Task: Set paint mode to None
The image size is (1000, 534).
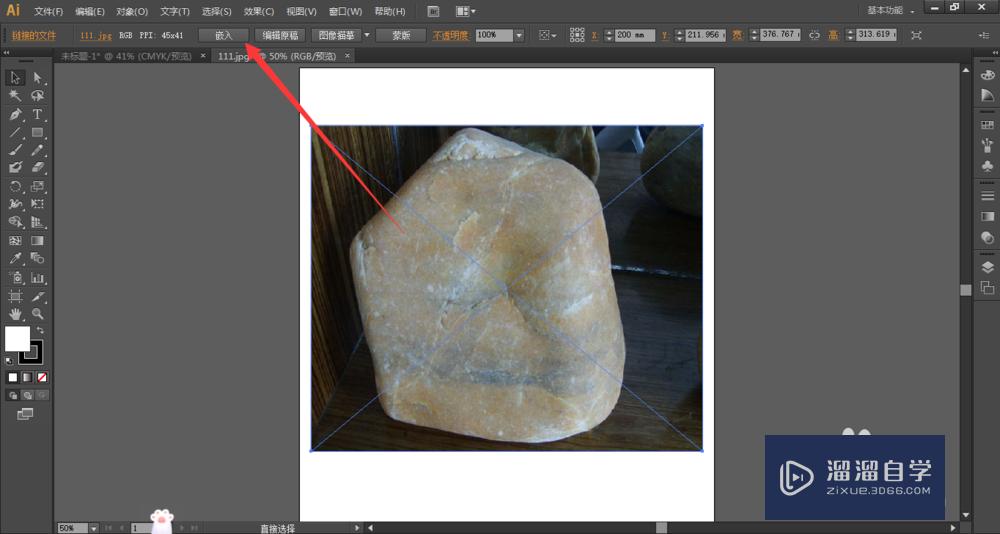Action: [x=41, y=378]
